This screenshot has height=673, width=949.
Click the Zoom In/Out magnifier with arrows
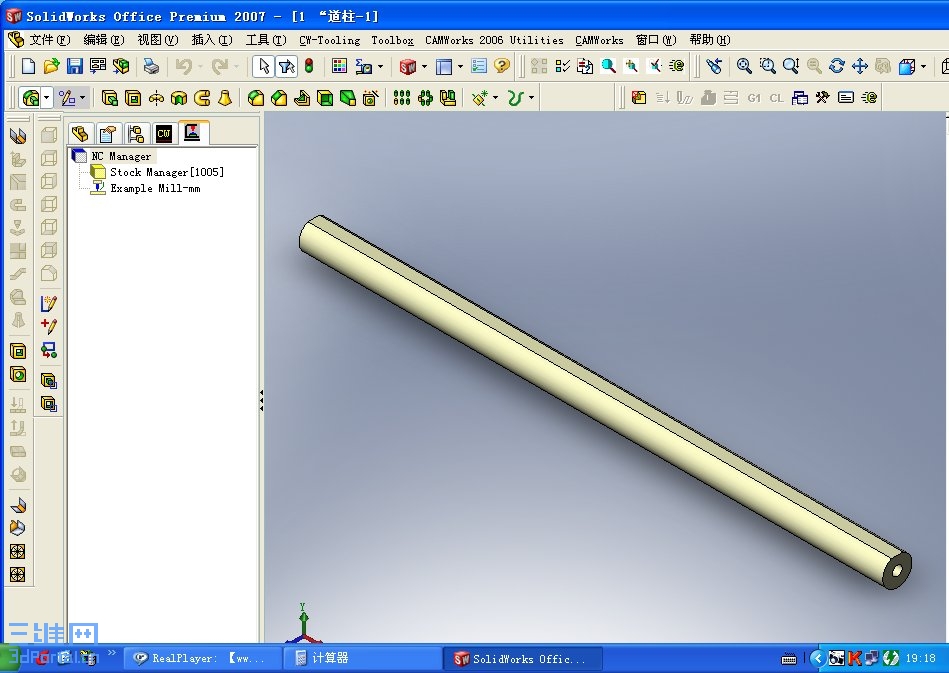coord(790,66)
